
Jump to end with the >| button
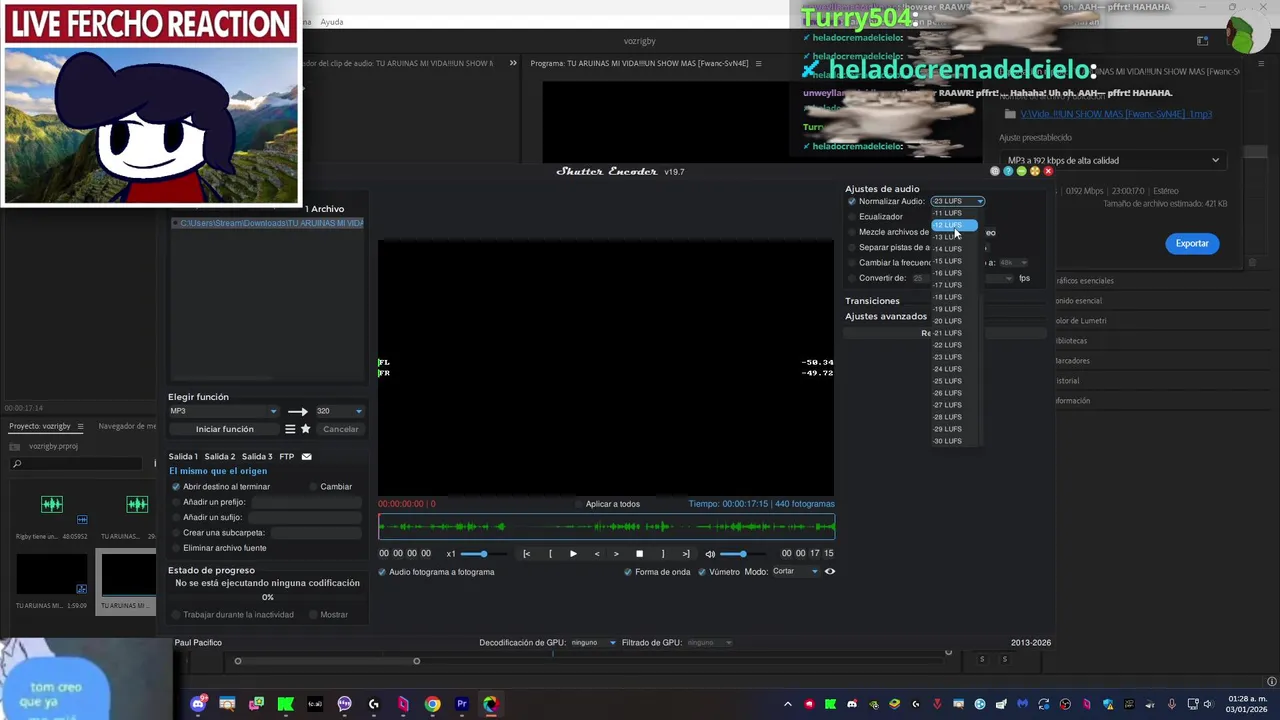click(x=685, y=554)
